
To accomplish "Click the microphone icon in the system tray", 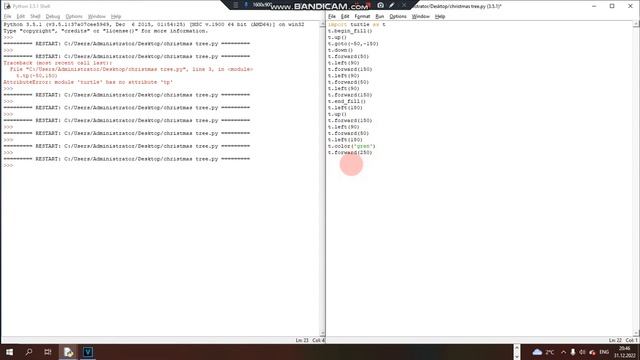I will click(x=573, y=352).
